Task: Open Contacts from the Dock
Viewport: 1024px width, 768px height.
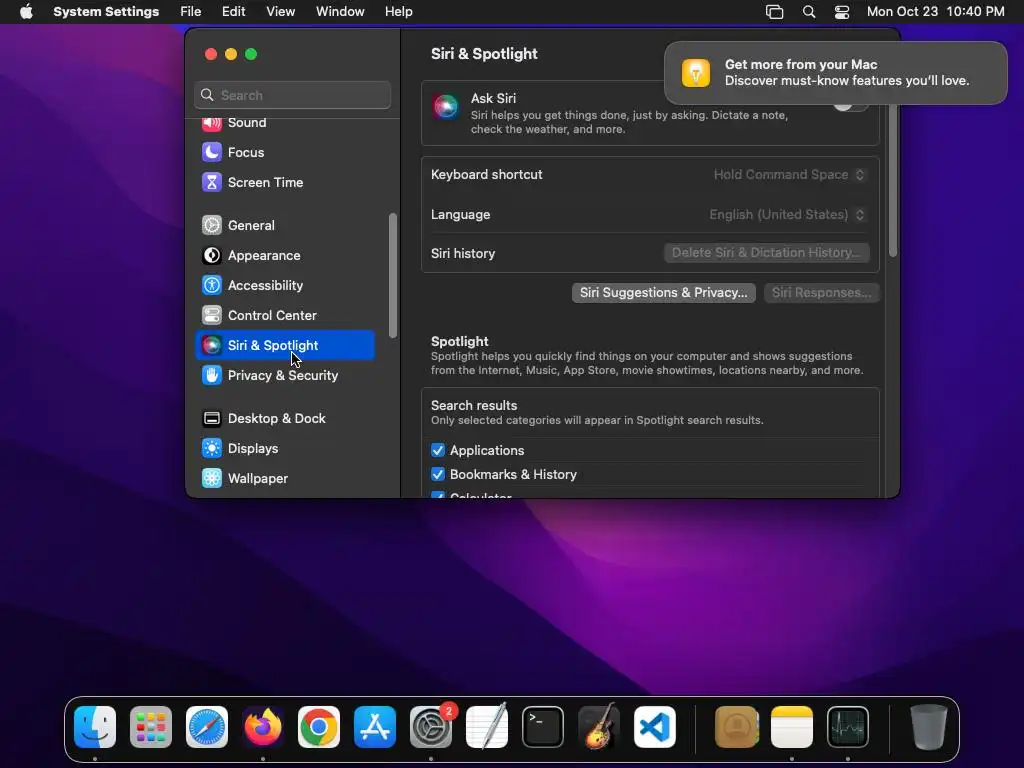Action: (737, 727)
